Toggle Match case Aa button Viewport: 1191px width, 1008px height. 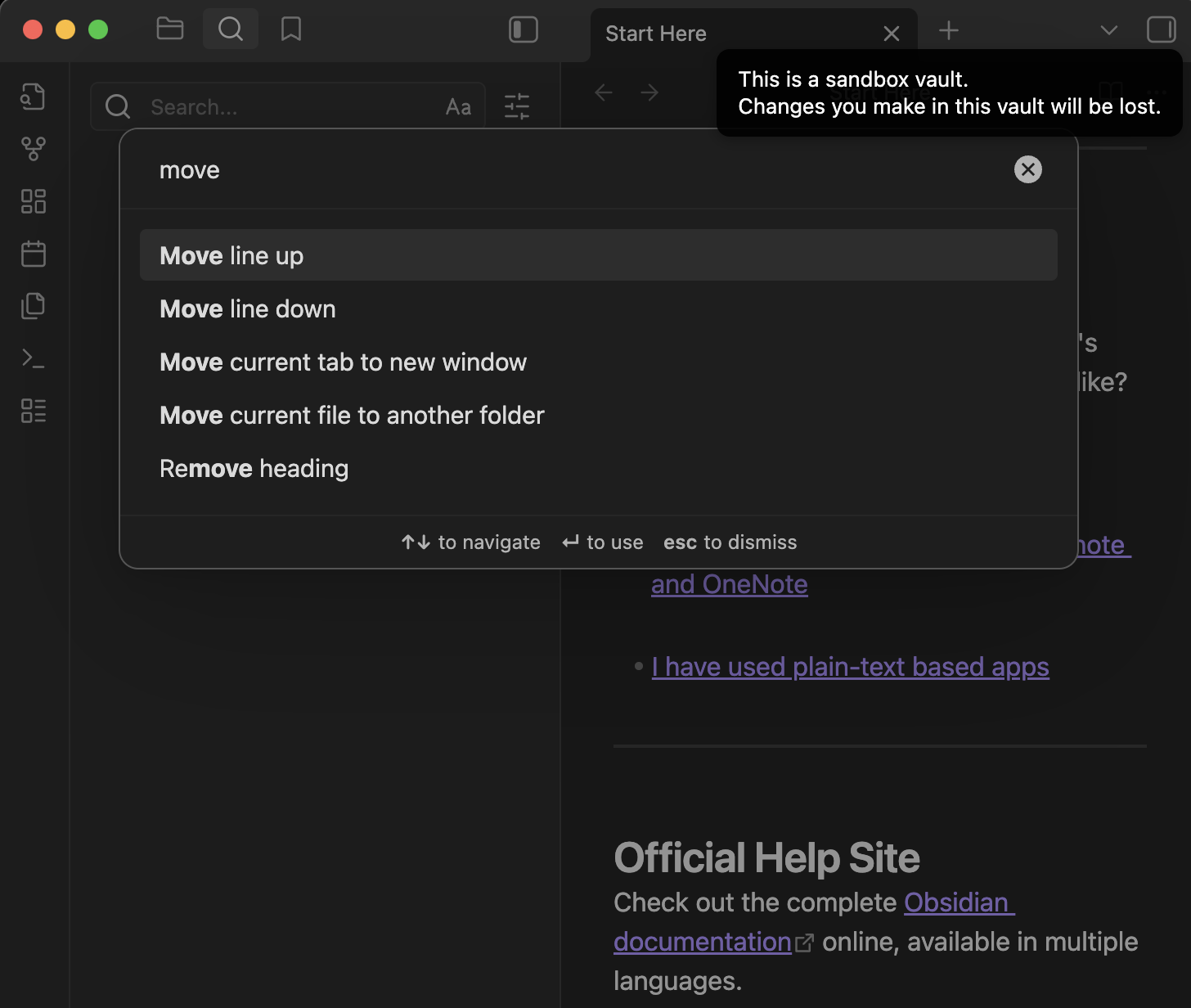click(x=458, y=107)
